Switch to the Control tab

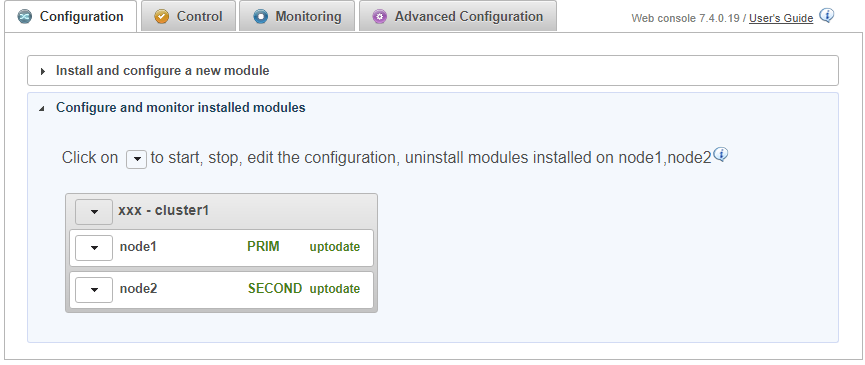(188, 16)
